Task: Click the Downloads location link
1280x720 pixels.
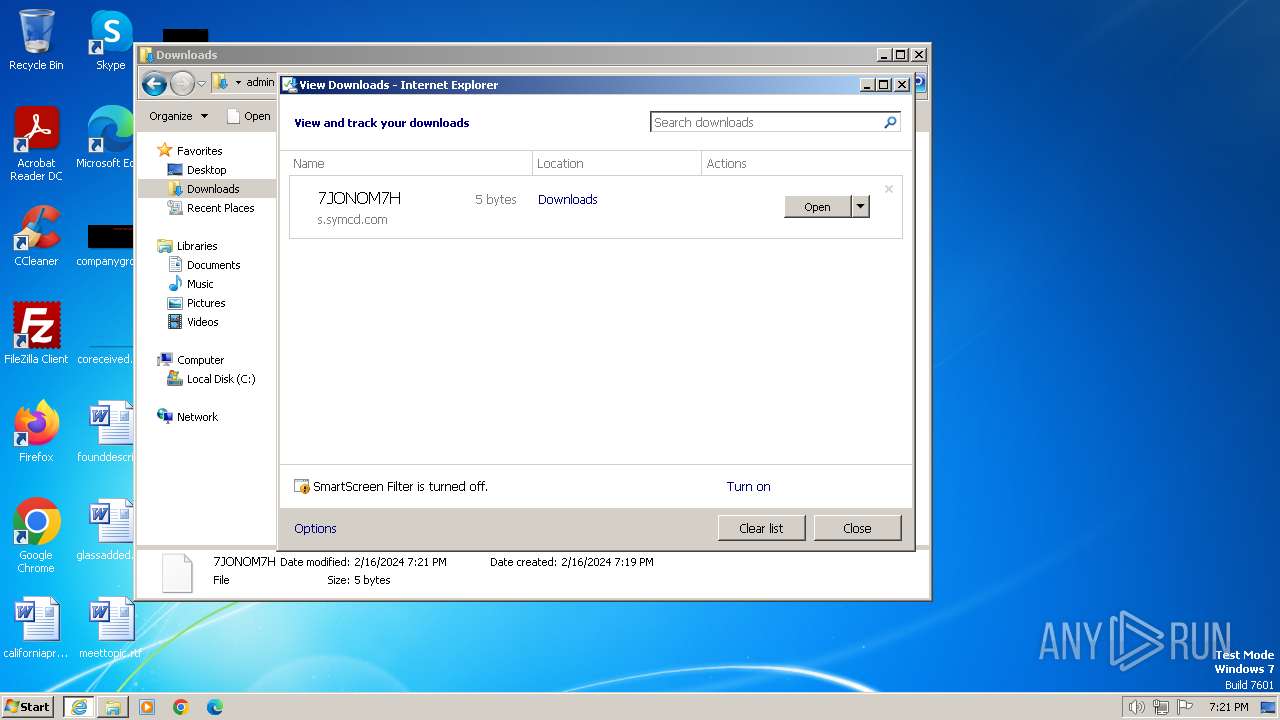Action: coord(567,199)
